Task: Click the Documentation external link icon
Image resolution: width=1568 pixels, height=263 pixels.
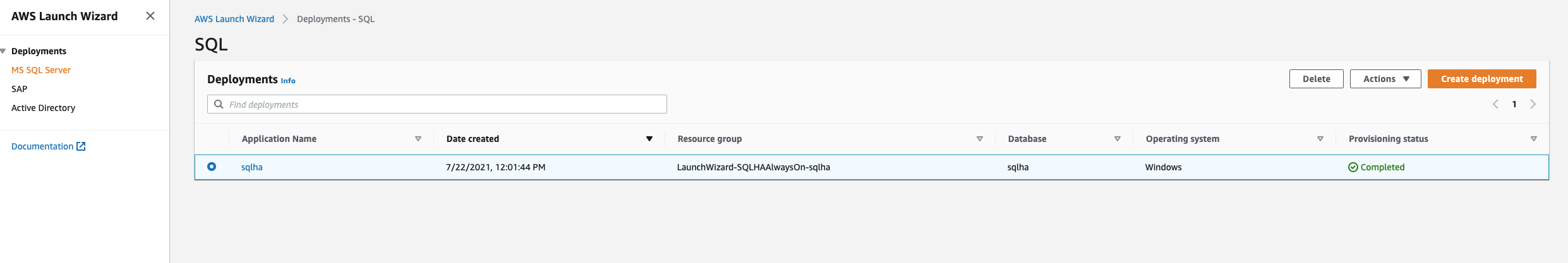Action: pyautogui.click(x=81, y=146)
